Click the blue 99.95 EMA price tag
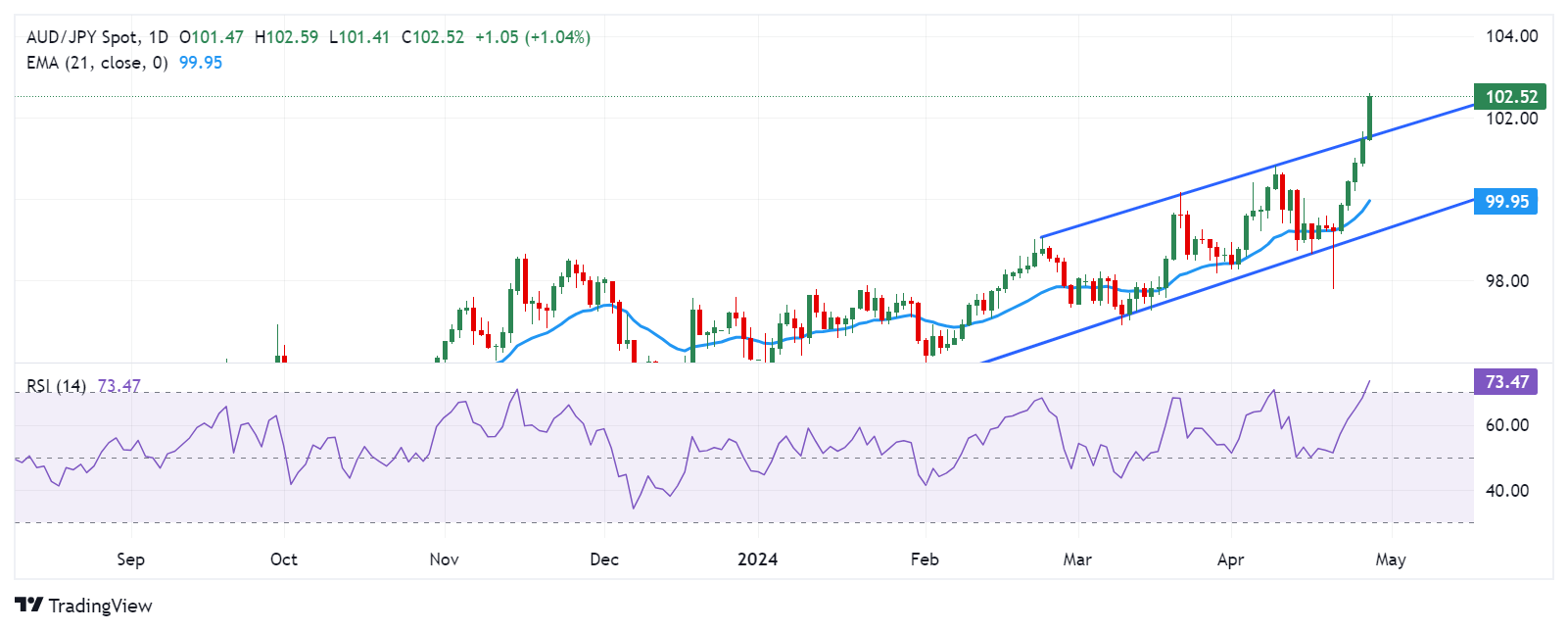Viewport: 1568px width, 631px height. pos(1505,202)
